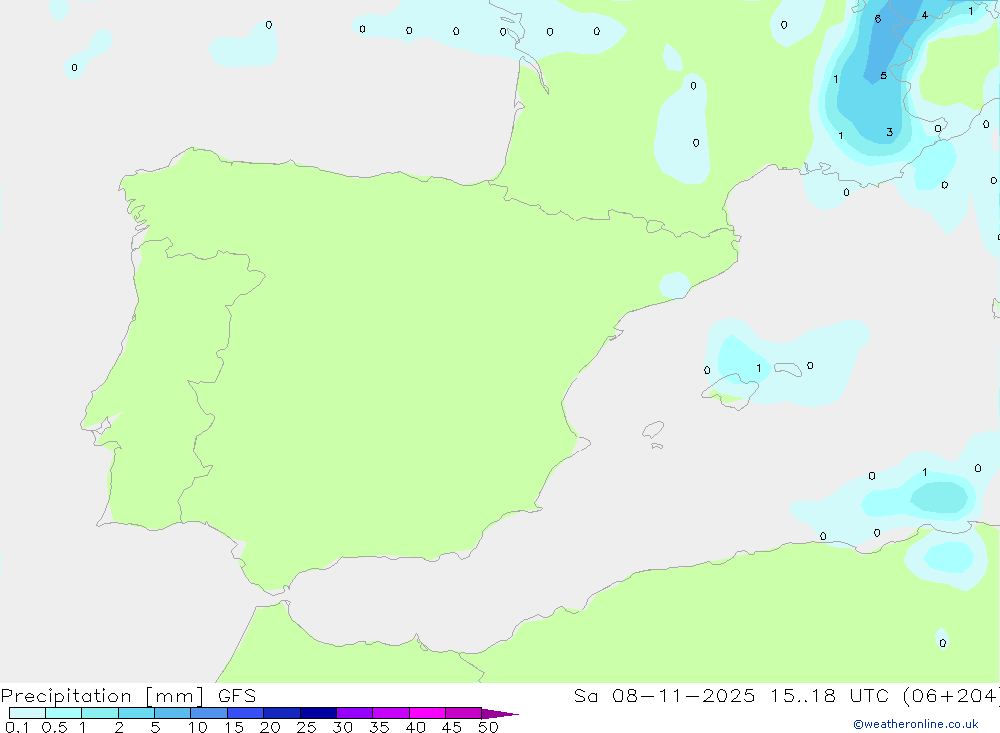The height and width of the screenshot is (733, 1000).
Task: Select the 10–15 mm legend color box
Action: (x=209, y=713)
